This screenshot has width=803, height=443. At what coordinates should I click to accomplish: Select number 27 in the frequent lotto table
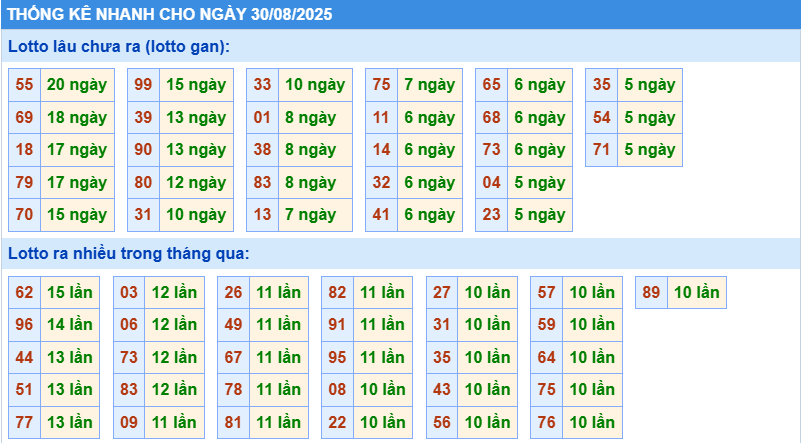pyautogui.click(x=442, y=292)
